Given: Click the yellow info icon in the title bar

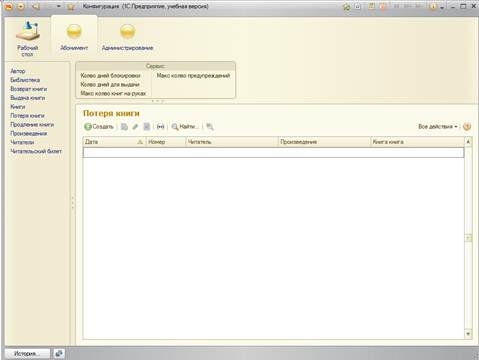Looking at the screenshot, I should pos(433,6).
